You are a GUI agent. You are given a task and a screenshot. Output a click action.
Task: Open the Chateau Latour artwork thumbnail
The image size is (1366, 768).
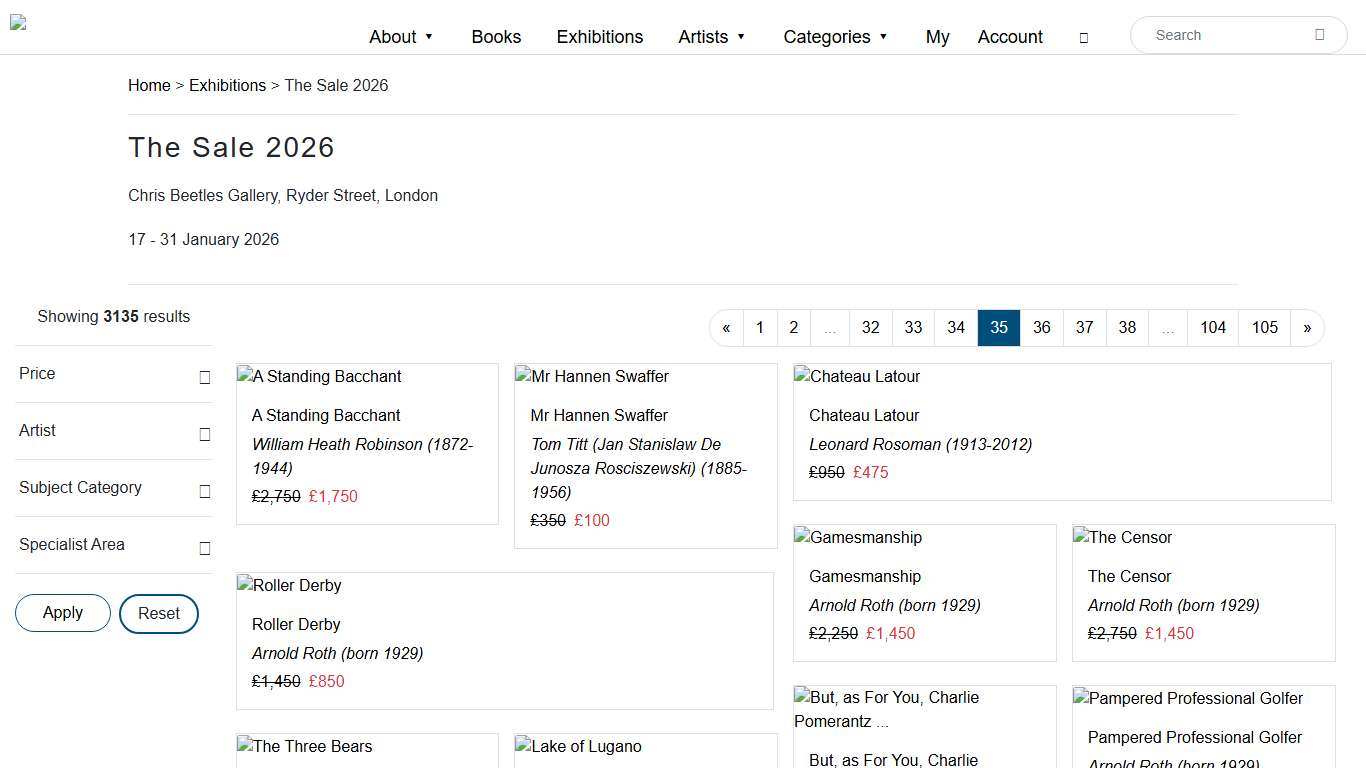coord(857,377)
